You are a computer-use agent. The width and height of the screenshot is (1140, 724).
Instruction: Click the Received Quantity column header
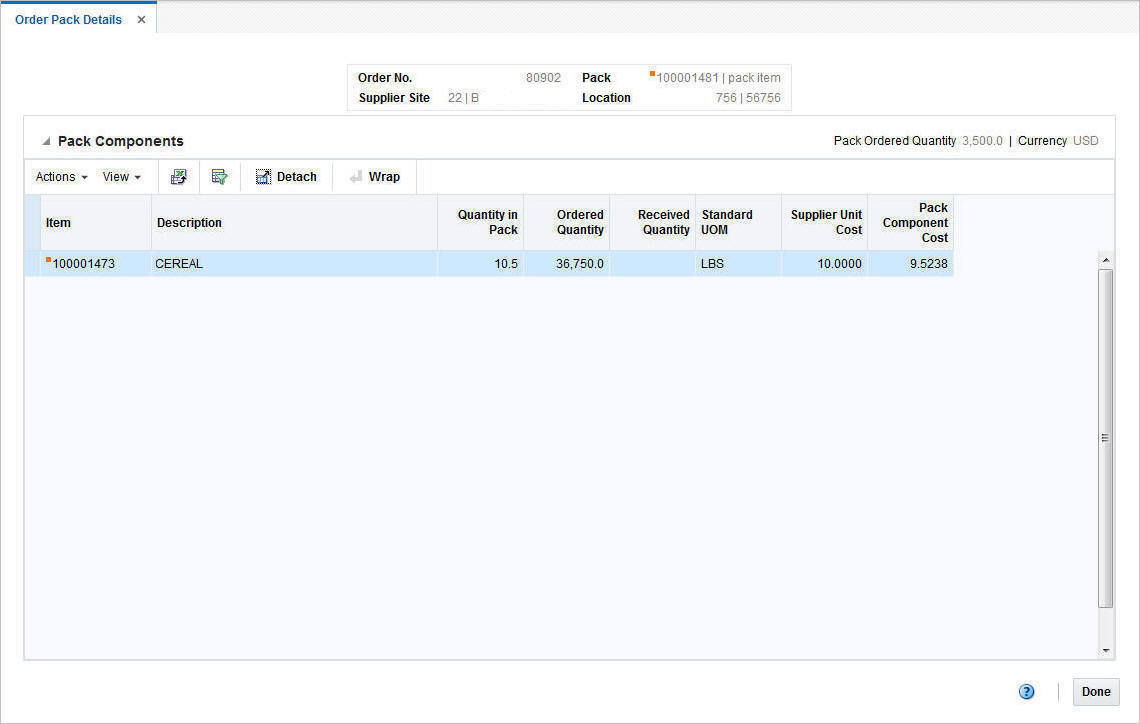click(652, 222)
